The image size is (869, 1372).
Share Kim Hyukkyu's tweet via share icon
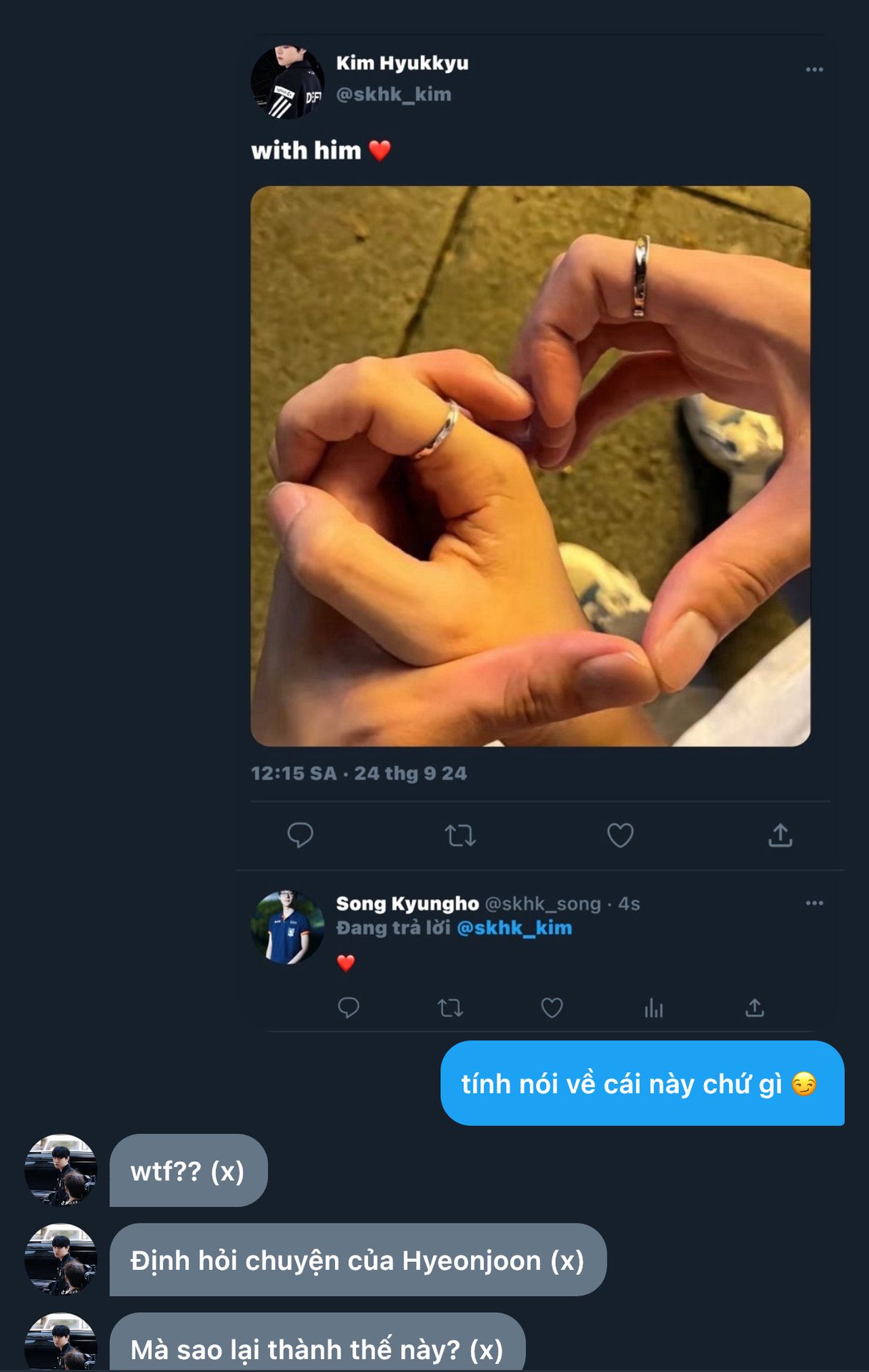point(780,835)
